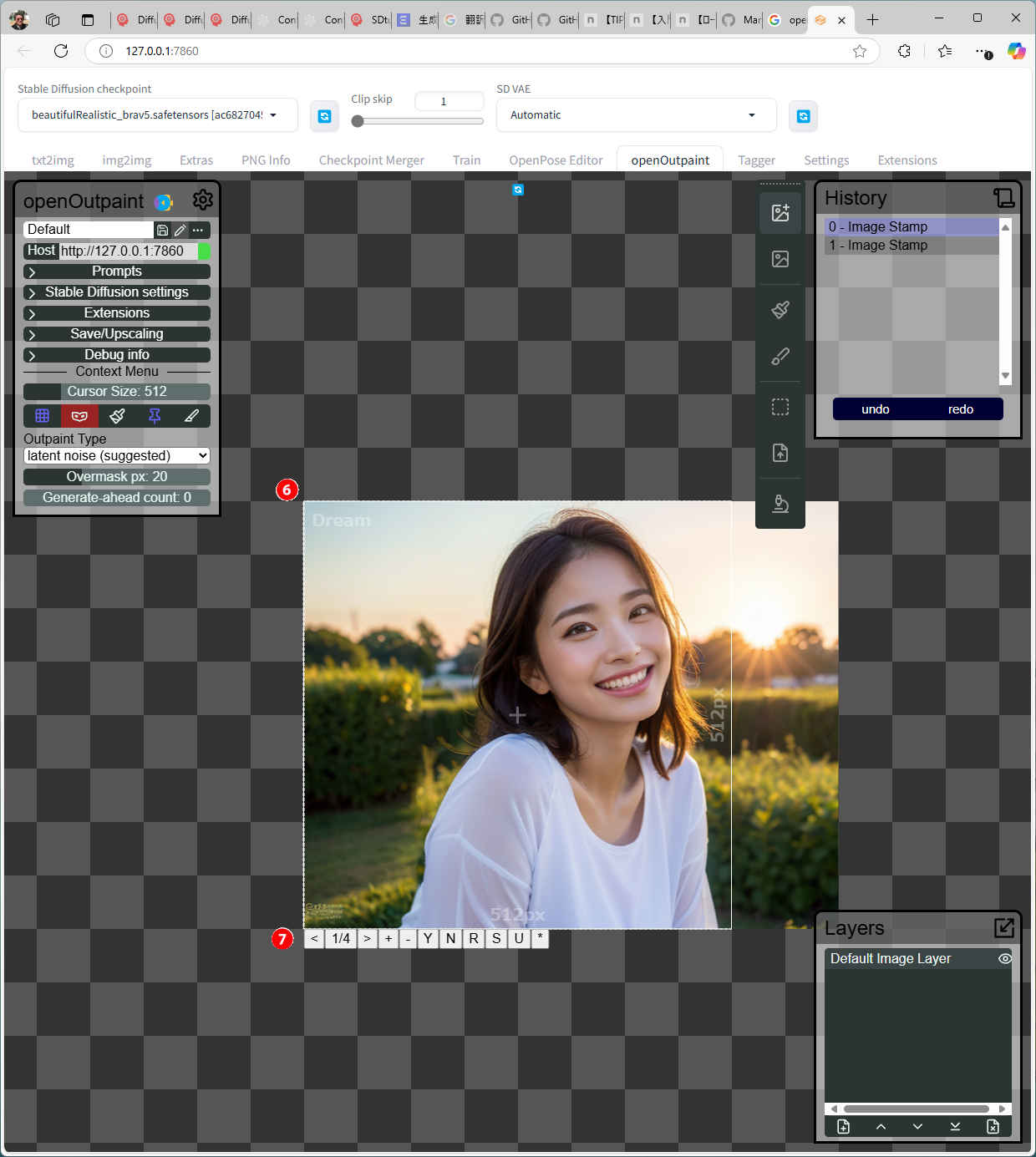The width and height of the screenshot is (1036, 1157).
Task: Activate the dashed-square Select tool
Action: 780,407
